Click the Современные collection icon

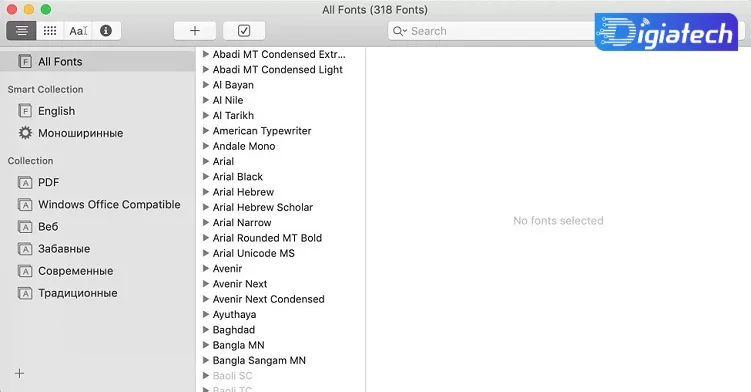point(25,271)
